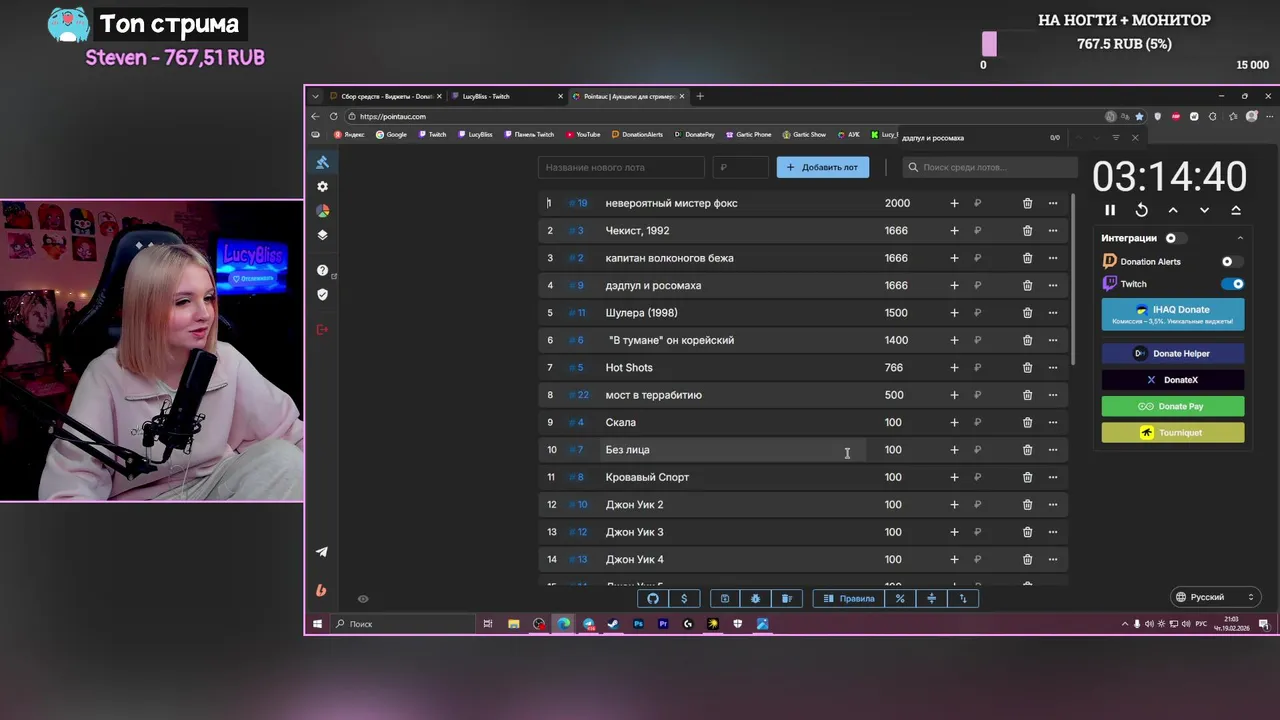The width and height of the screenshot is (1280, 720).
Task: Toggle the eye visibility icon at bottom left
Action: tap(363, 599)
